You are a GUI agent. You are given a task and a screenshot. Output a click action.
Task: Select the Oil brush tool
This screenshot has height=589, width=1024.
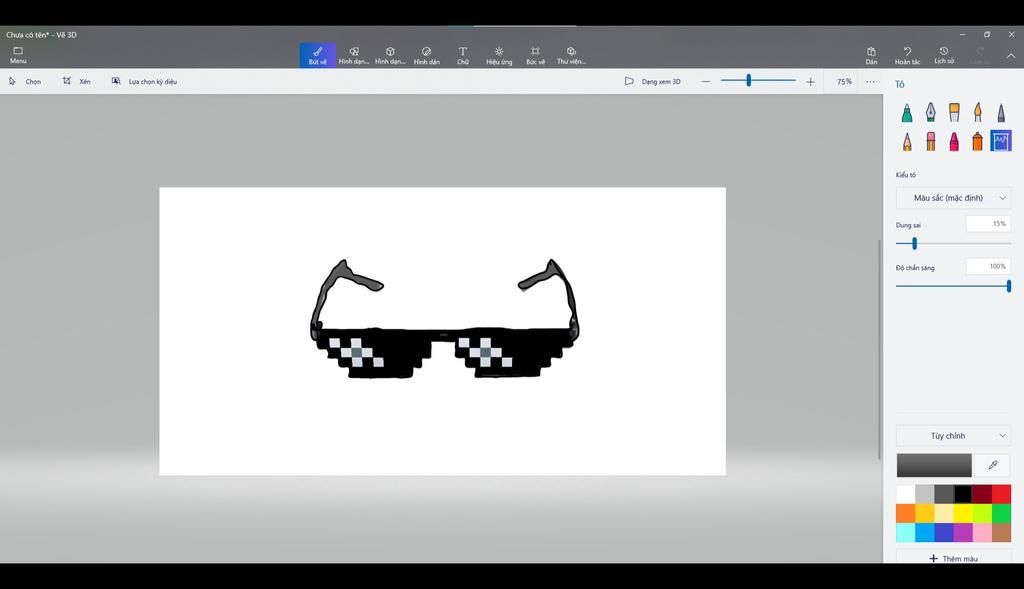954,113
